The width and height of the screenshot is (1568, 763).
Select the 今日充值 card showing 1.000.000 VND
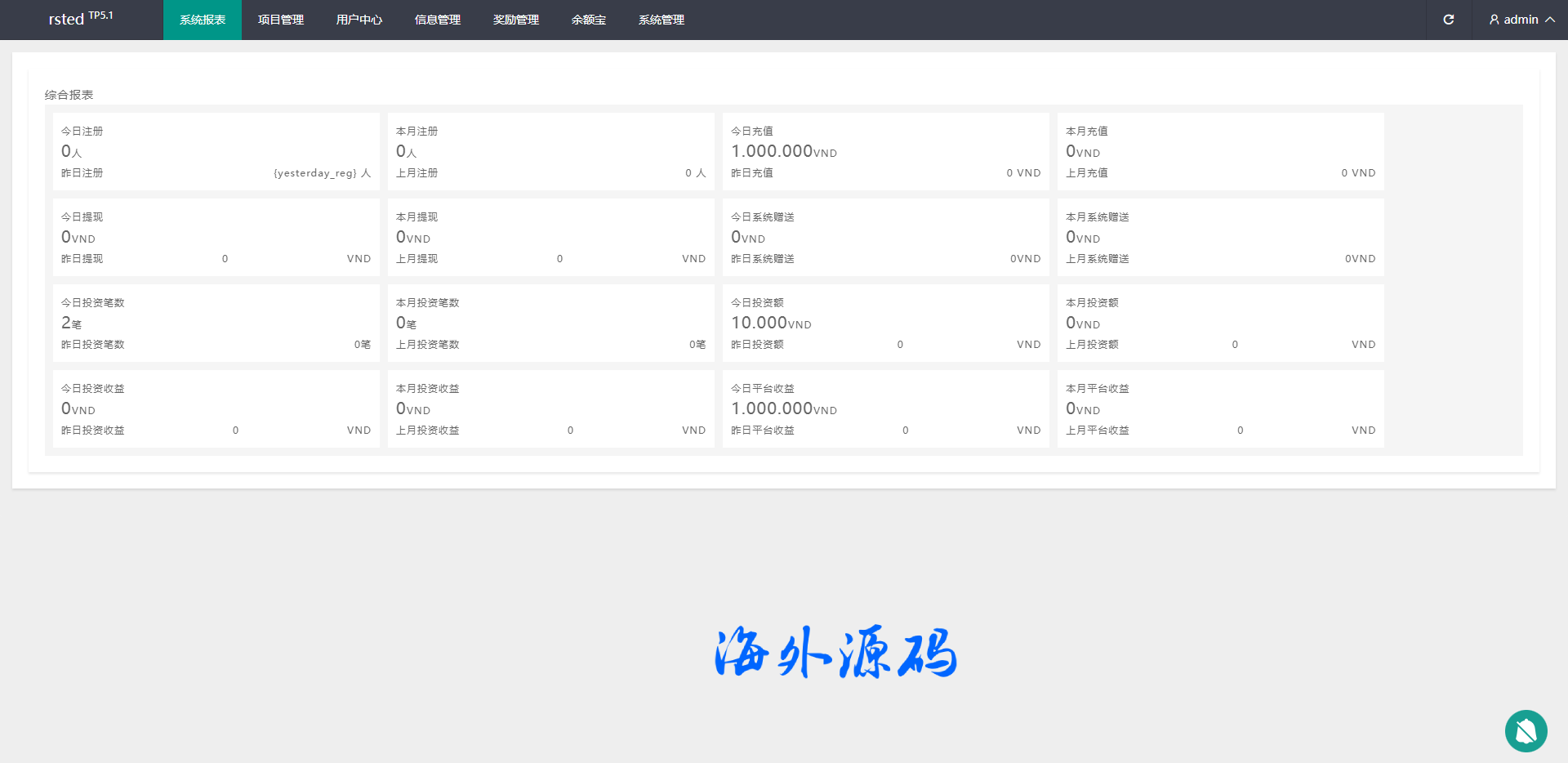pos(885,152)
